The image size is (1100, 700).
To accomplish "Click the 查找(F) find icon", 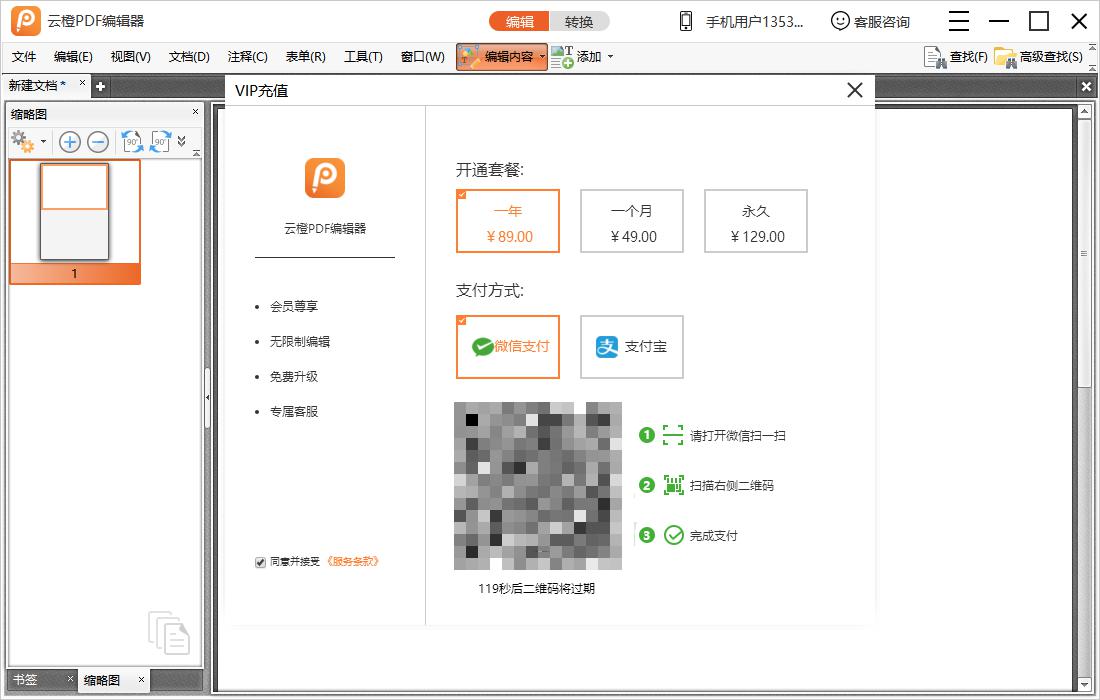I will (935, 58).
